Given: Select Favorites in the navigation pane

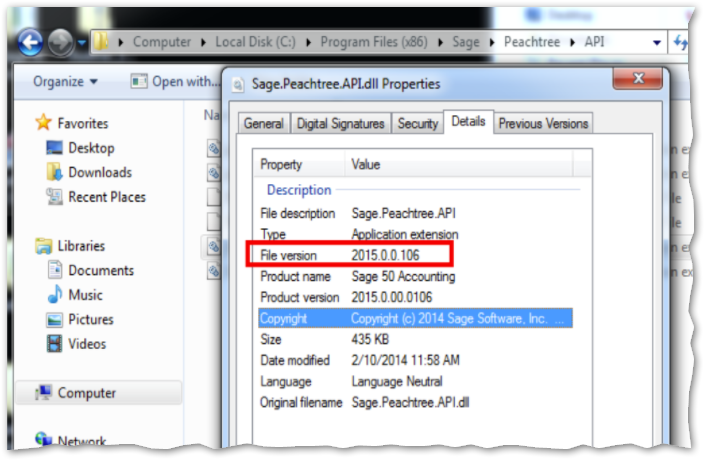Looking at the screenshot, I should coord(83,123).
